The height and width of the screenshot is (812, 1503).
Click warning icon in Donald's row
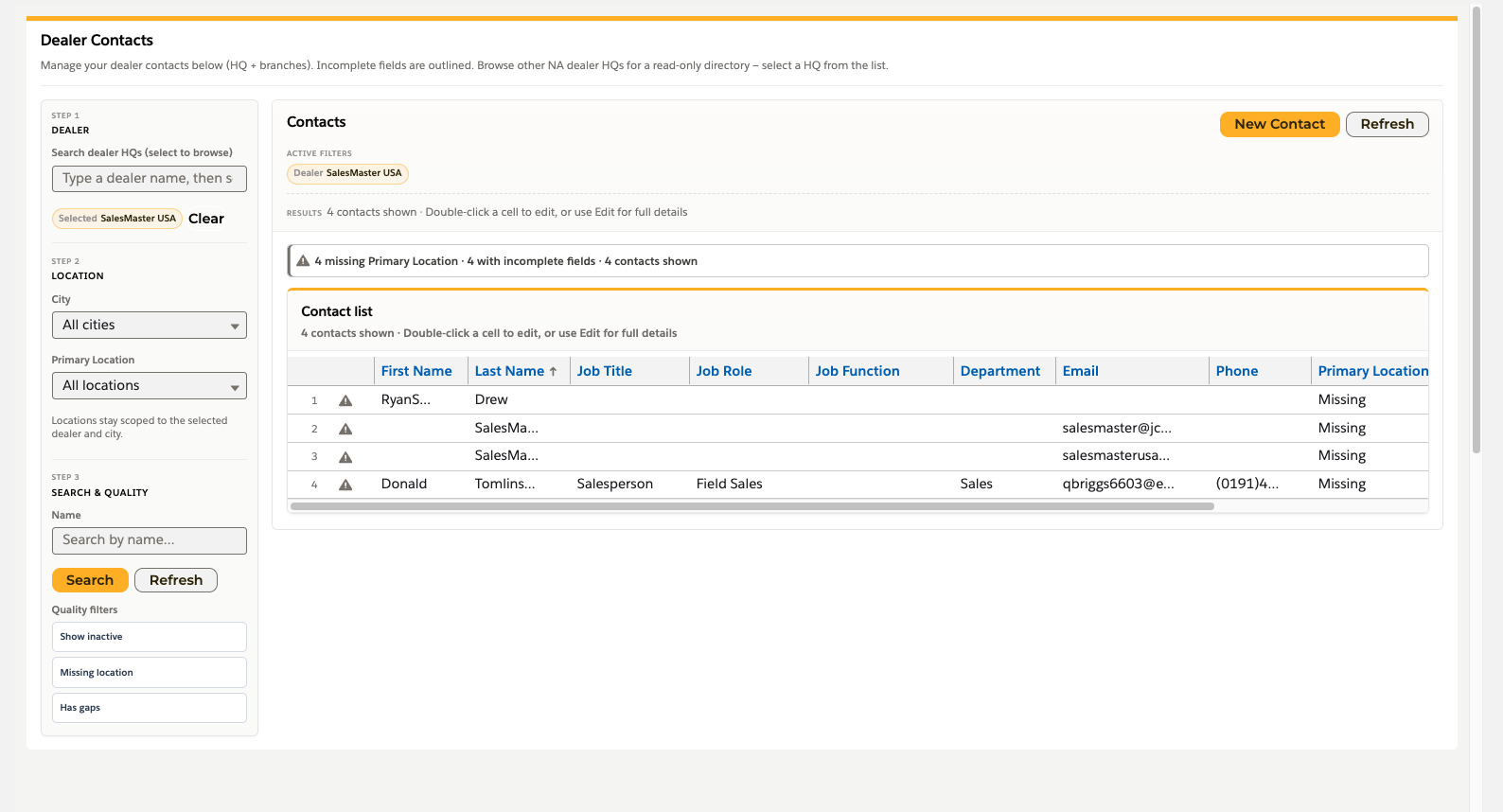(345, 485)
